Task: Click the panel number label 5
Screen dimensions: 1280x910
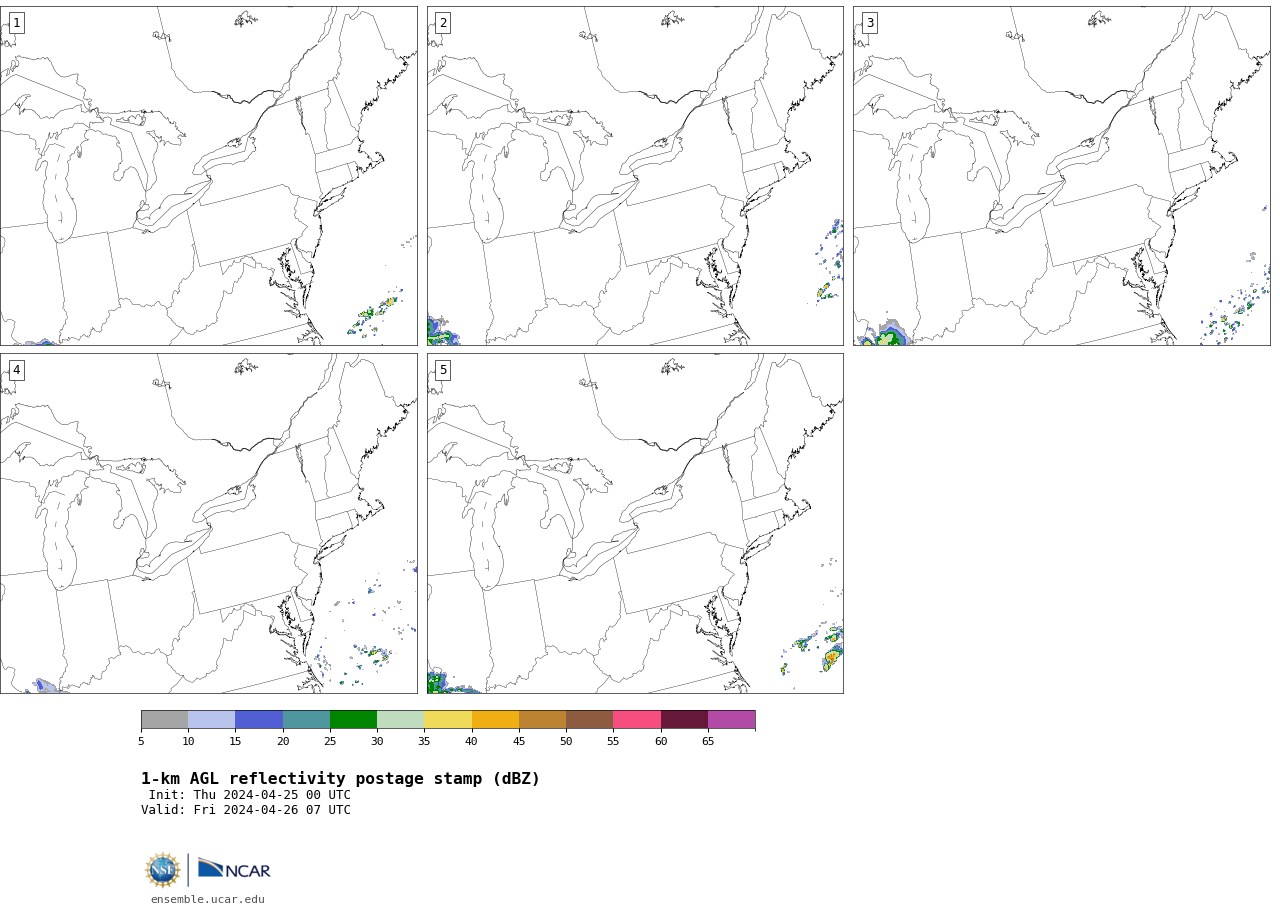Action: pyautogui.click(x=443, y=370)
